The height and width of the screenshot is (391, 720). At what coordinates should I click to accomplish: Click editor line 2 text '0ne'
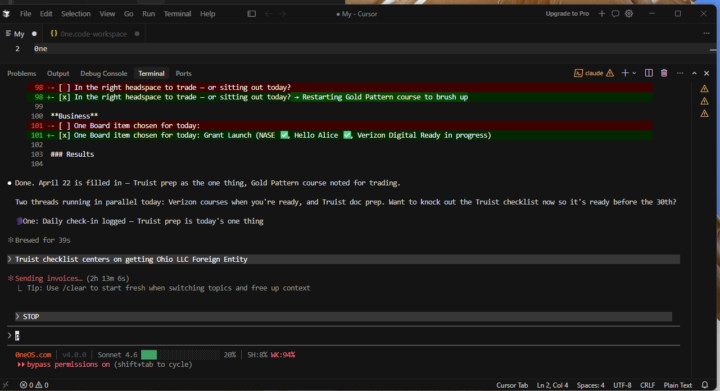pyautogui.click(x=40, y=49)
